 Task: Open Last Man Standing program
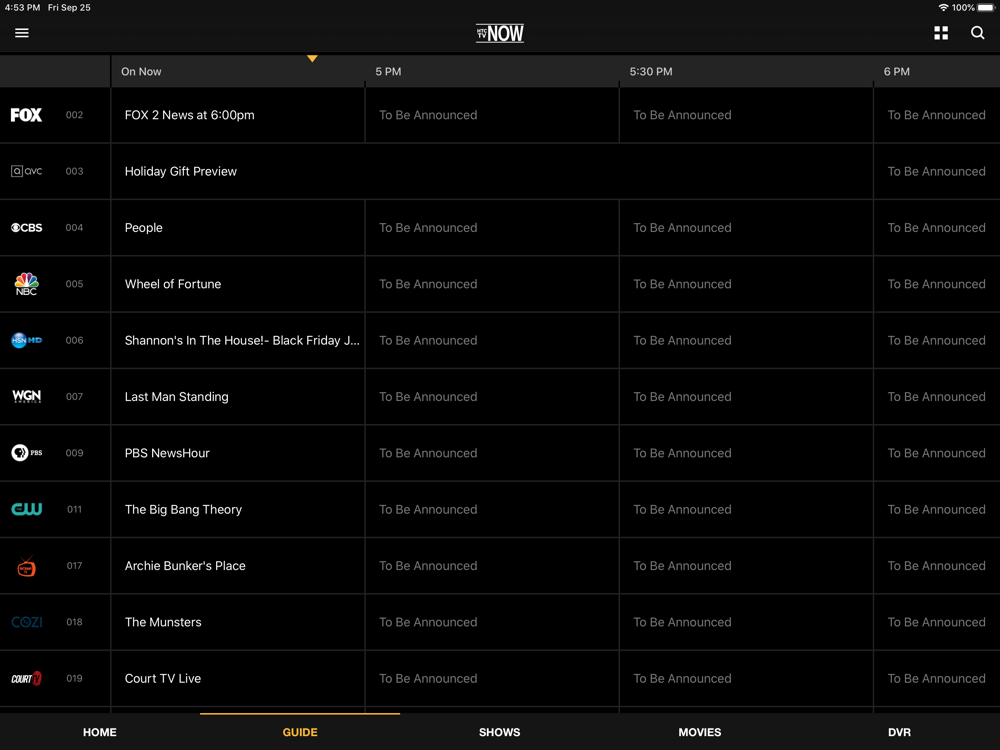(x=238, y=396)
